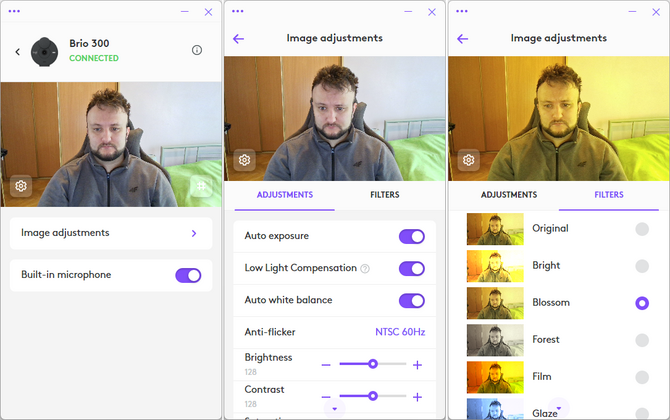Switch to FILTERS tab in middle window
670x420 pixels.
(385, 195)
